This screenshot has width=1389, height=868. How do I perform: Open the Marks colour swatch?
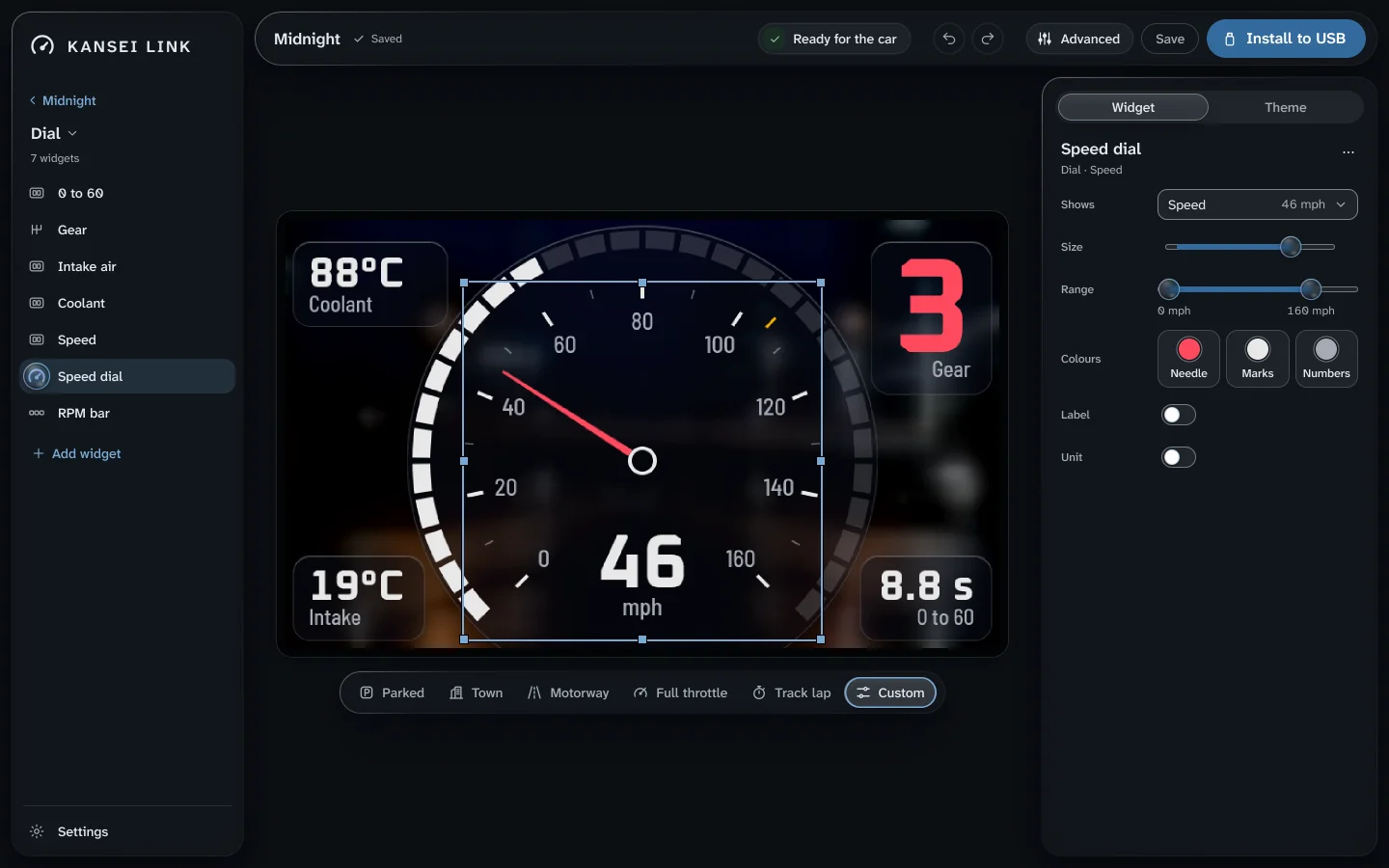click(x=1258, y=359)
